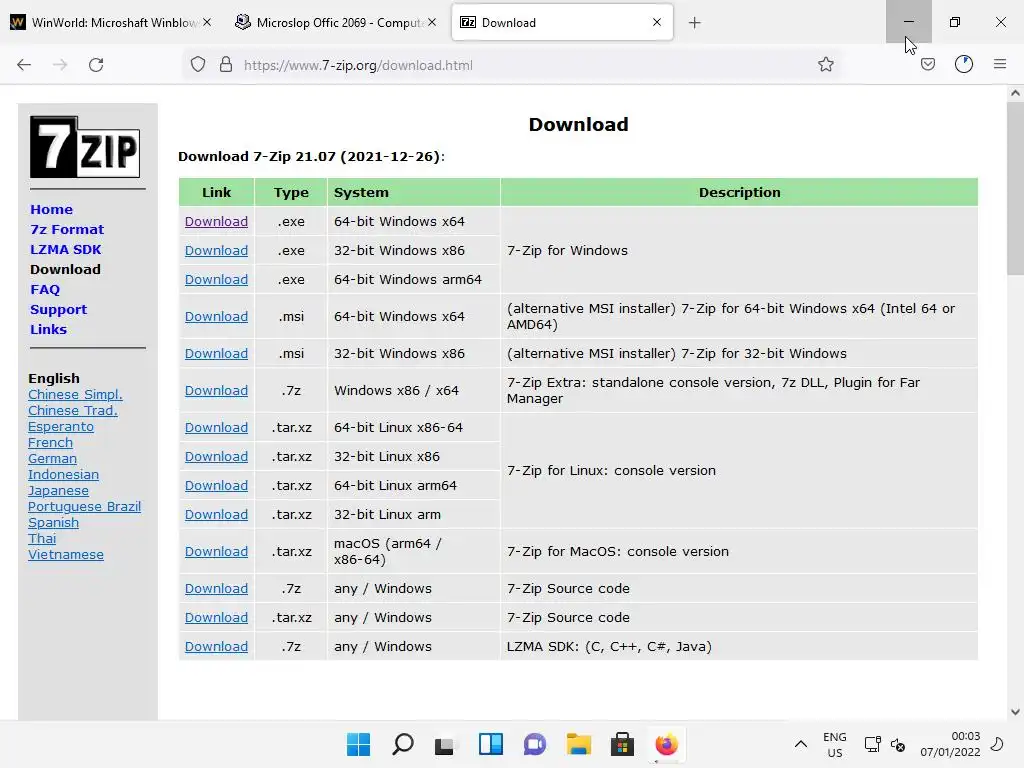Open the Firefox hamburger application menu
The width and height of the screenshot is (1024, 768).
point(1000,64)
